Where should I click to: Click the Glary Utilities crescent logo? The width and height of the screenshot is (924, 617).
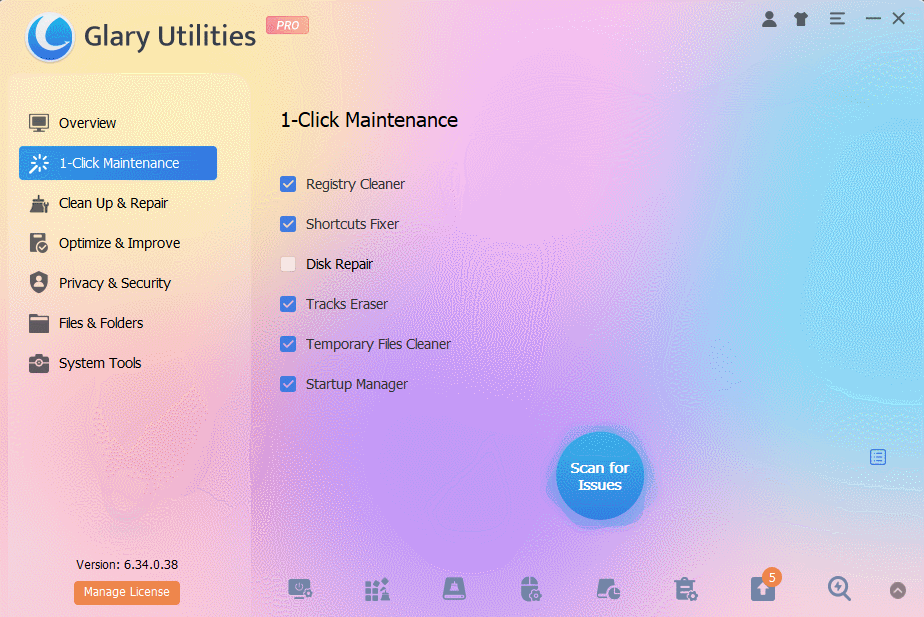(x=50, y=37)
